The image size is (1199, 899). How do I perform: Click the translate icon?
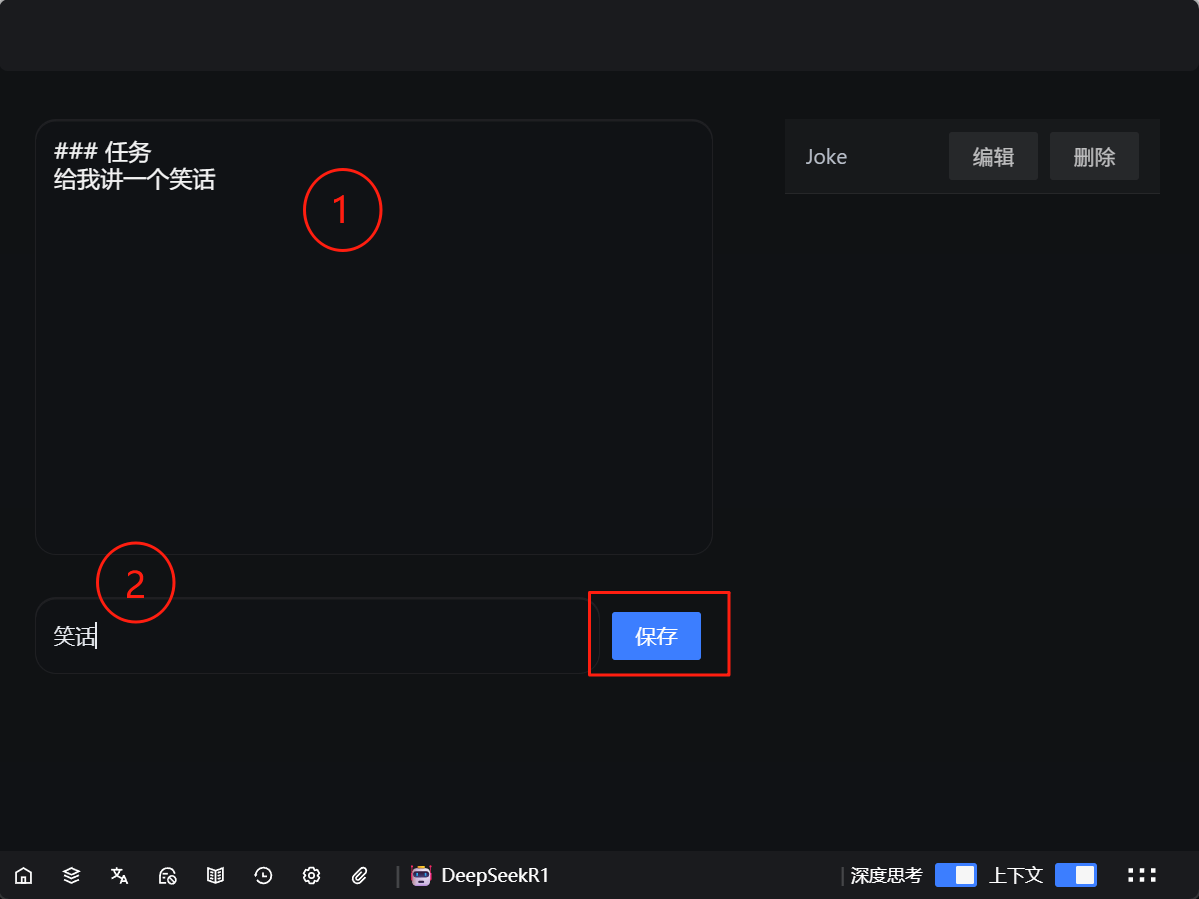[119, 876]
